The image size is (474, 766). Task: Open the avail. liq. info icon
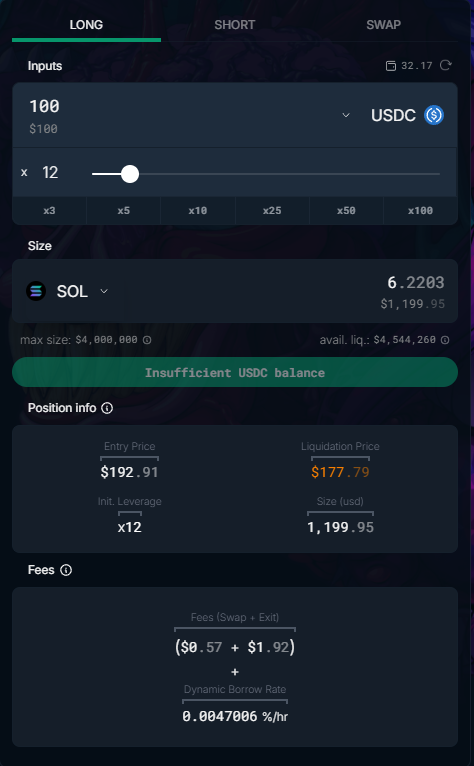tap(445, 340)
